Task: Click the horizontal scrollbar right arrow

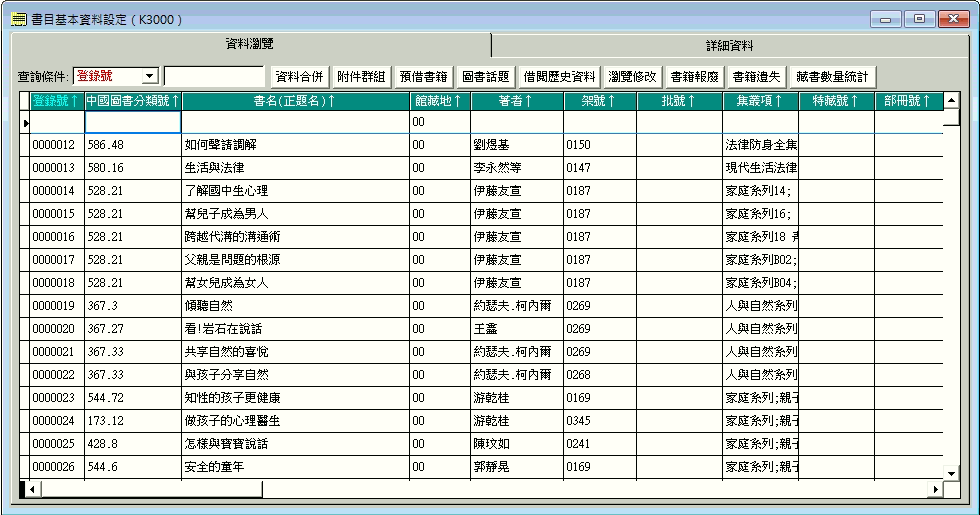Action: [936, 489]
